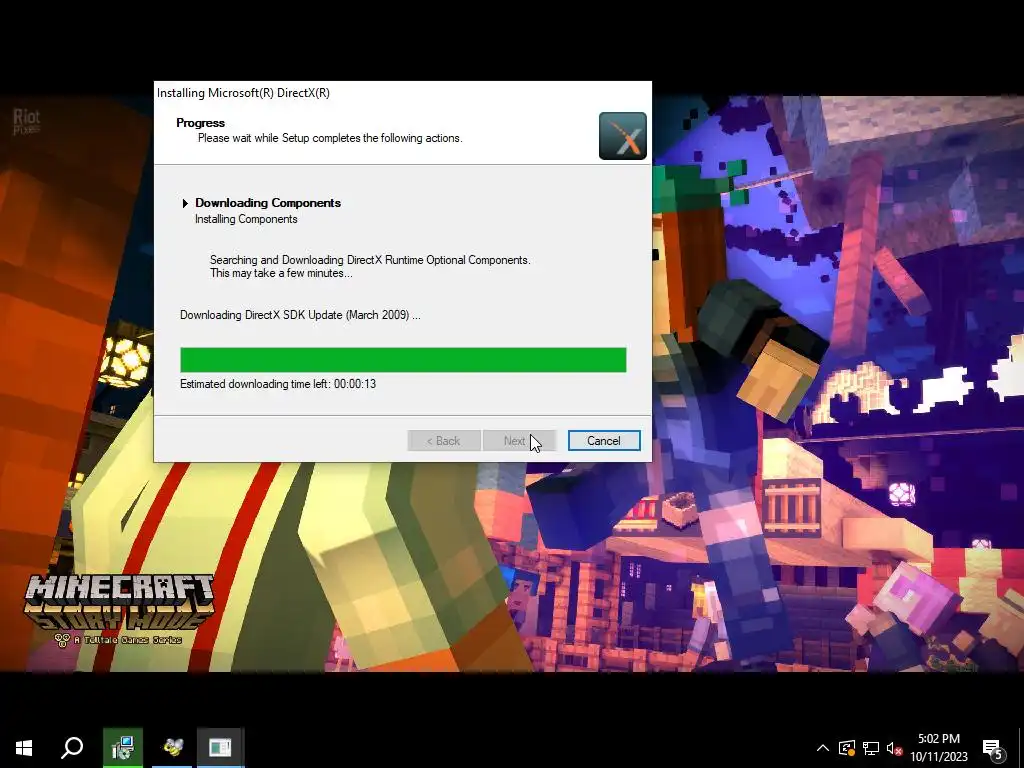Click the disabled Next button
The height and width of the screenshot is (768, 1024).
point(519,441)
